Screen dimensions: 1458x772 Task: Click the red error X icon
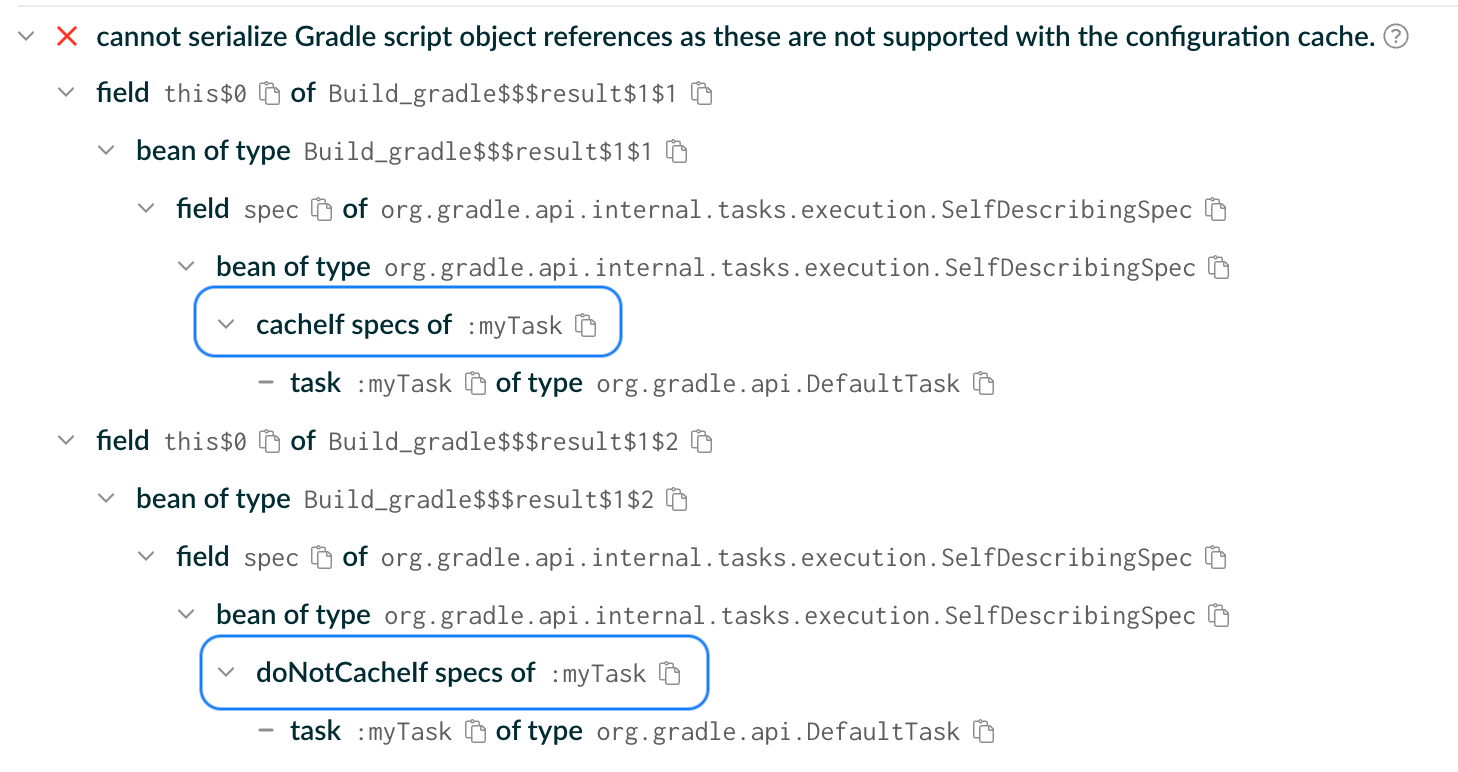(66, 36)
